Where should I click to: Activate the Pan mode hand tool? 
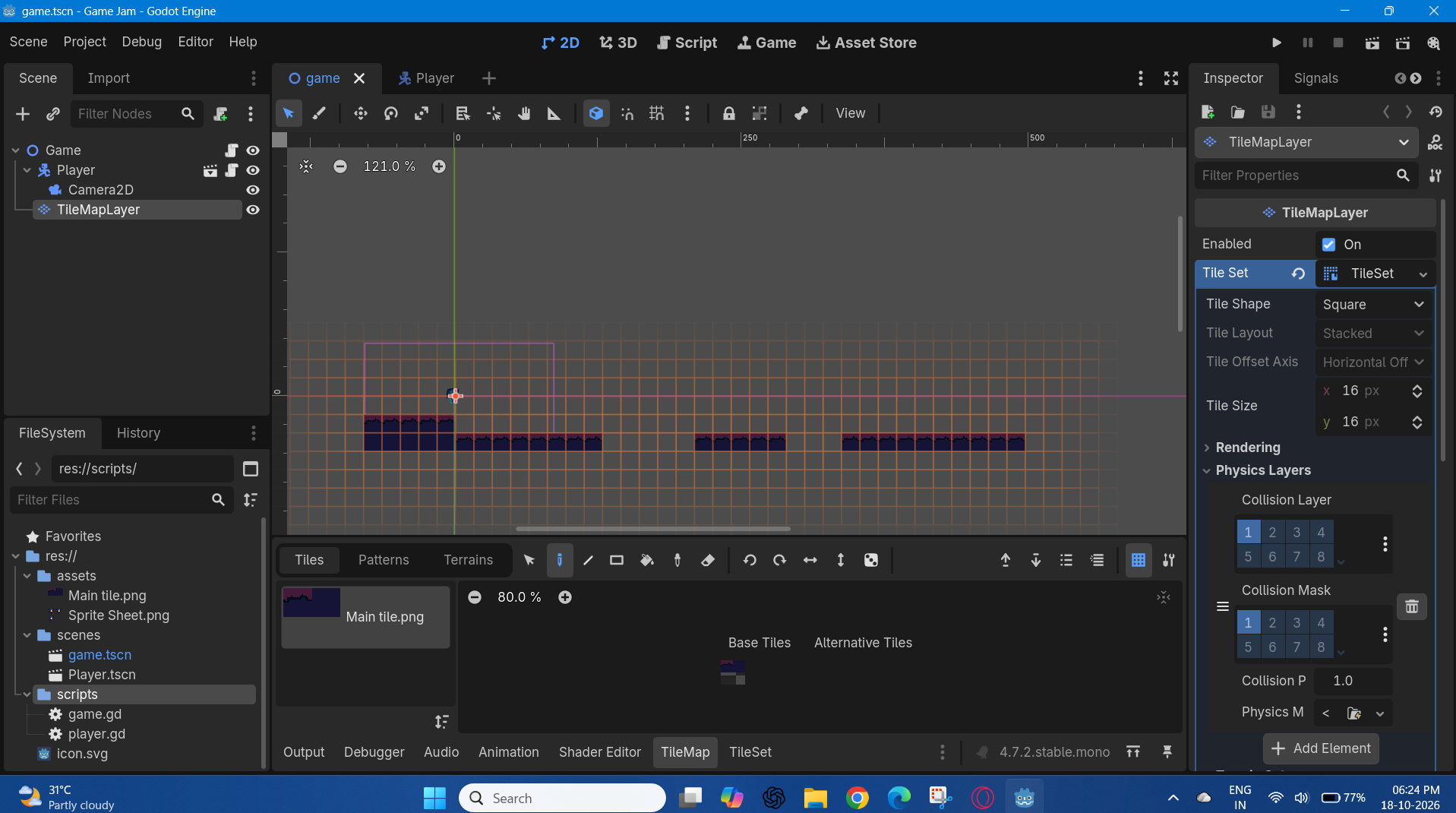(524, 113)
